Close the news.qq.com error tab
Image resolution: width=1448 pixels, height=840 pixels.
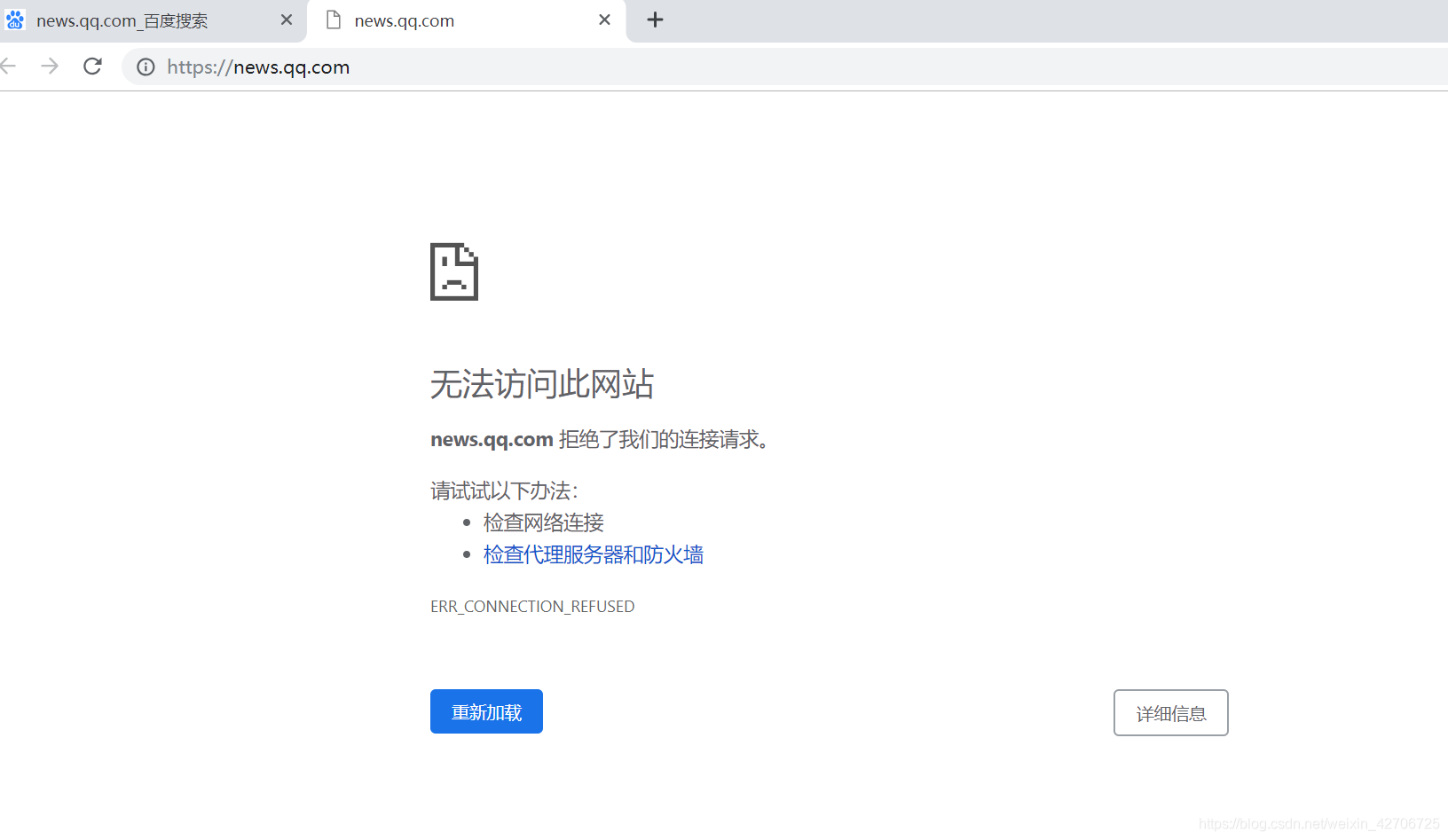click(x=604, y=20)
